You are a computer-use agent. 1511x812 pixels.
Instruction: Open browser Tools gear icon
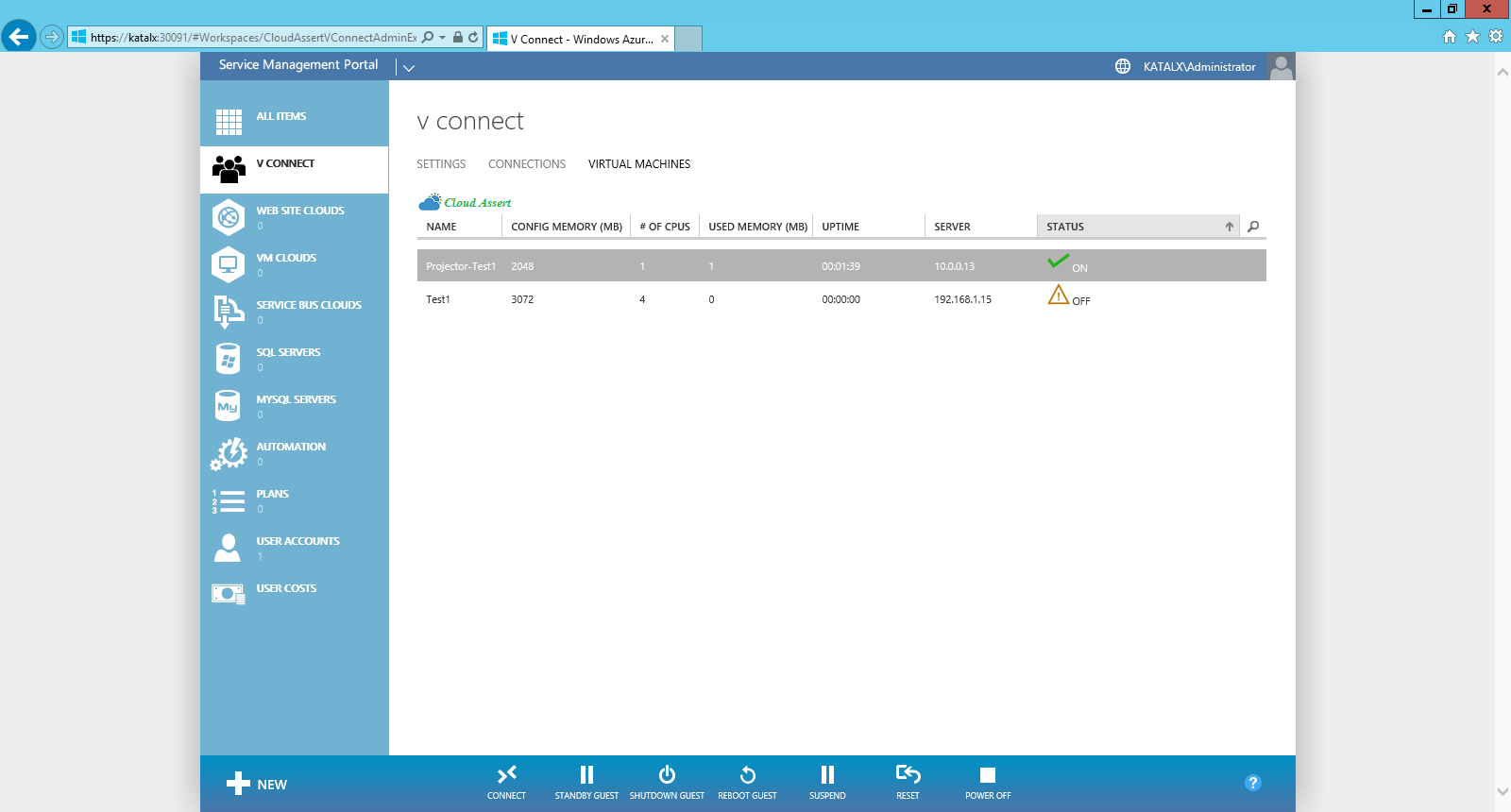click(x=1496, y=37)
